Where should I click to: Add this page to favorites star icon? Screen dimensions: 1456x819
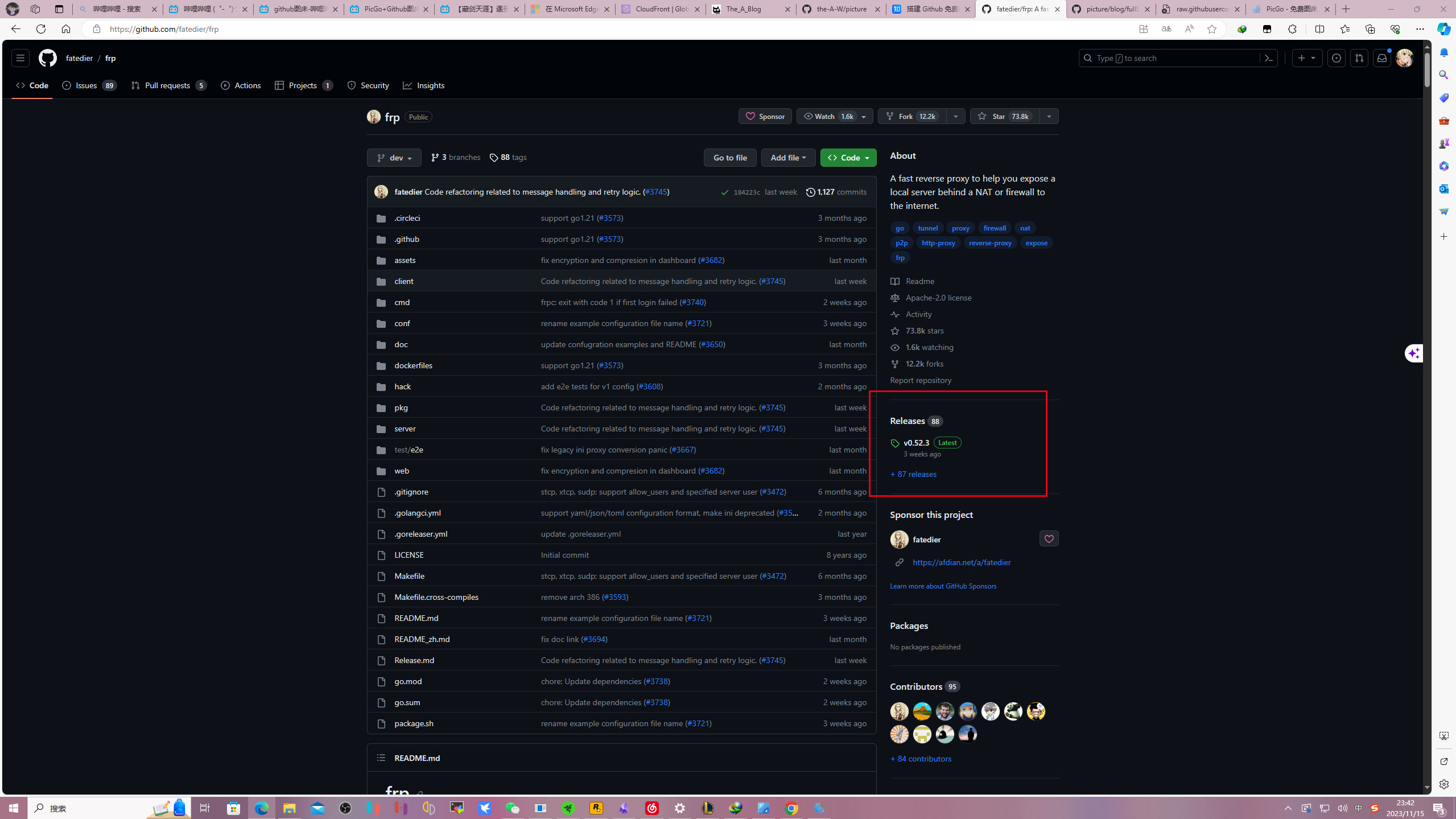(1212, 29)
